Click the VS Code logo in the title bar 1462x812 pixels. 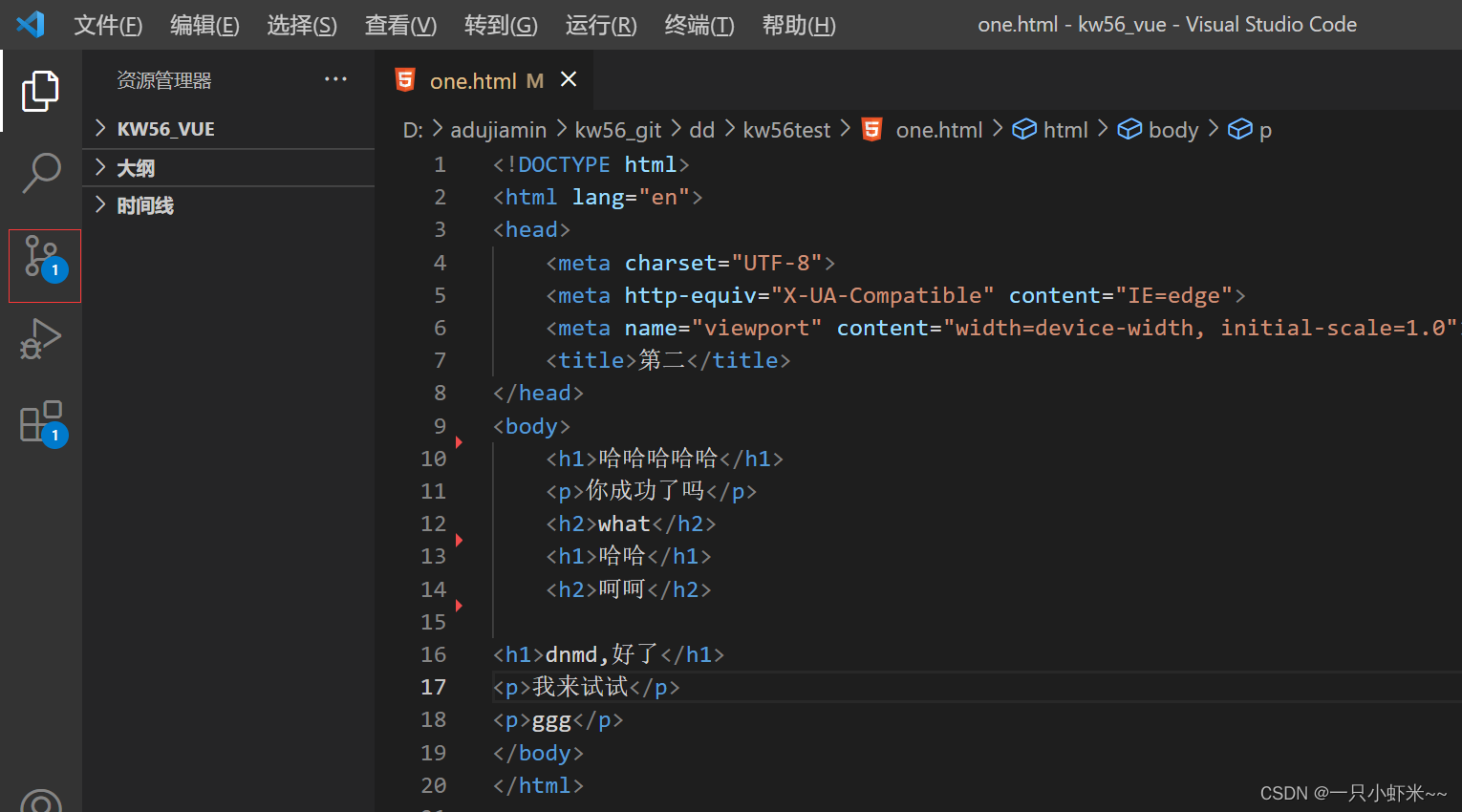click(x=30, y=24)
